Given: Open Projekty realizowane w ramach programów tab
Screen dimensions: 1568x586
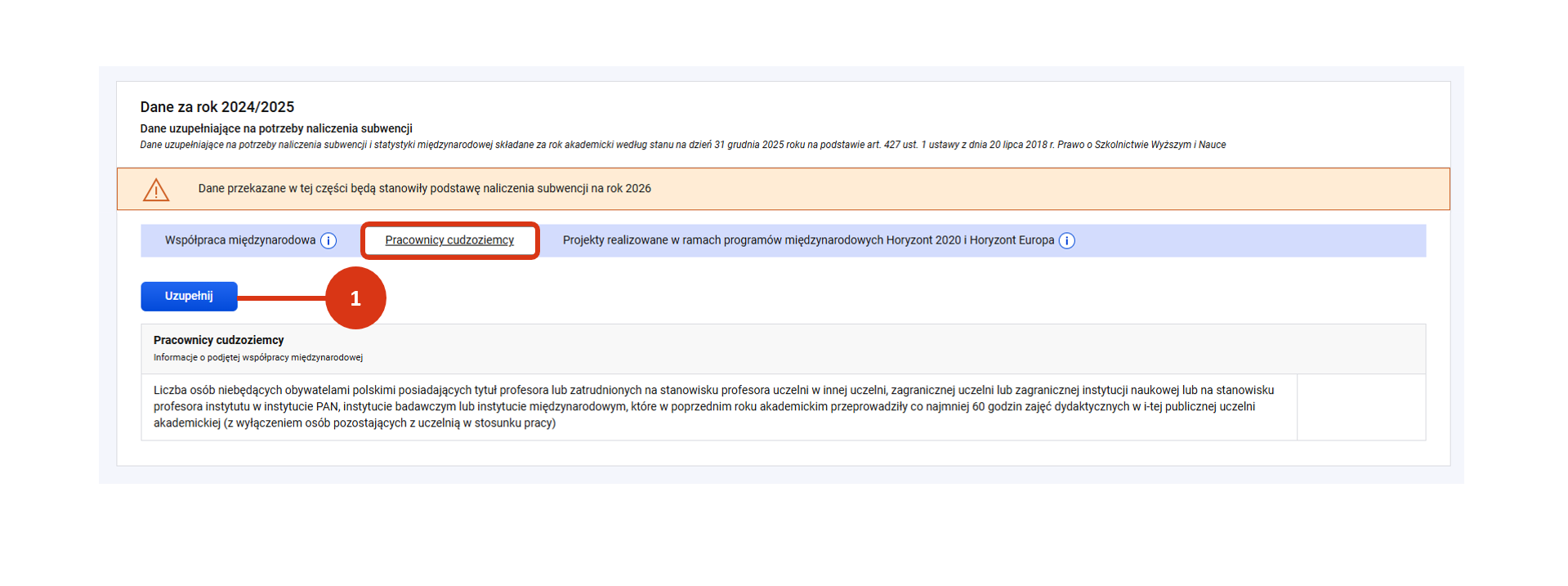Looking at the screenshot, I should coord(807,240).
